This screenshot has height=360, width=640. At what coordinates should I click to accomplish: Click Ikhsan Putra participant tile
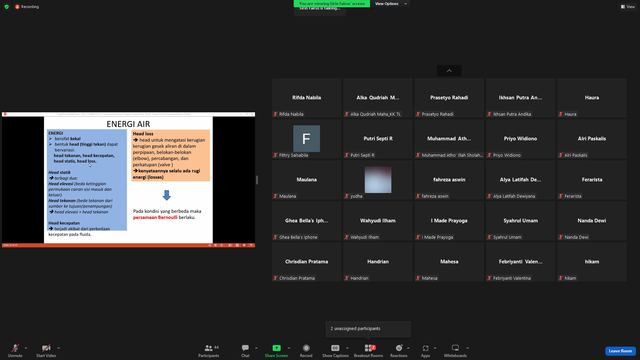tap(520, 98)
